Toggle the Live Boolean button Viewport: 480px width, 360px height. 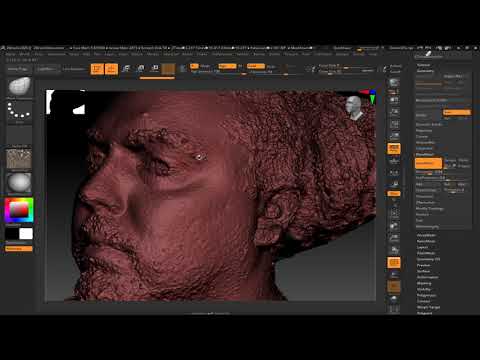(x=74, y=69)
